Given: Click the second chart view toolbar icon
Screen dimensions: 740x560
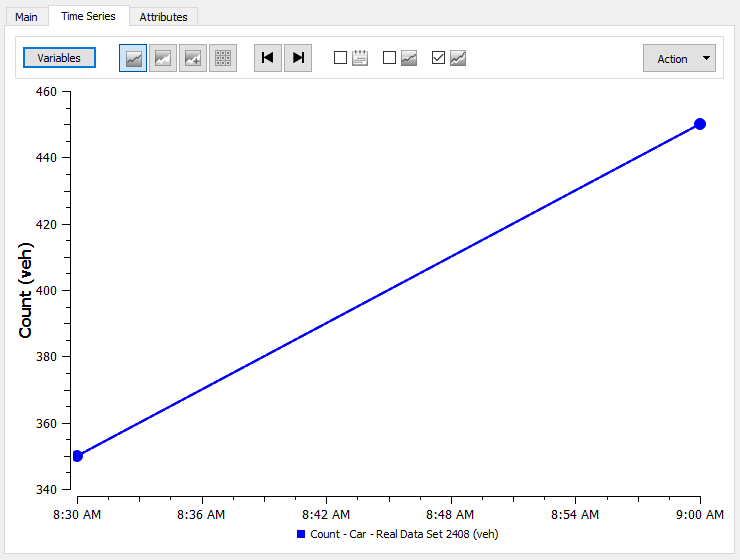Looking at the screenshot, I should (x=163, y=58).
